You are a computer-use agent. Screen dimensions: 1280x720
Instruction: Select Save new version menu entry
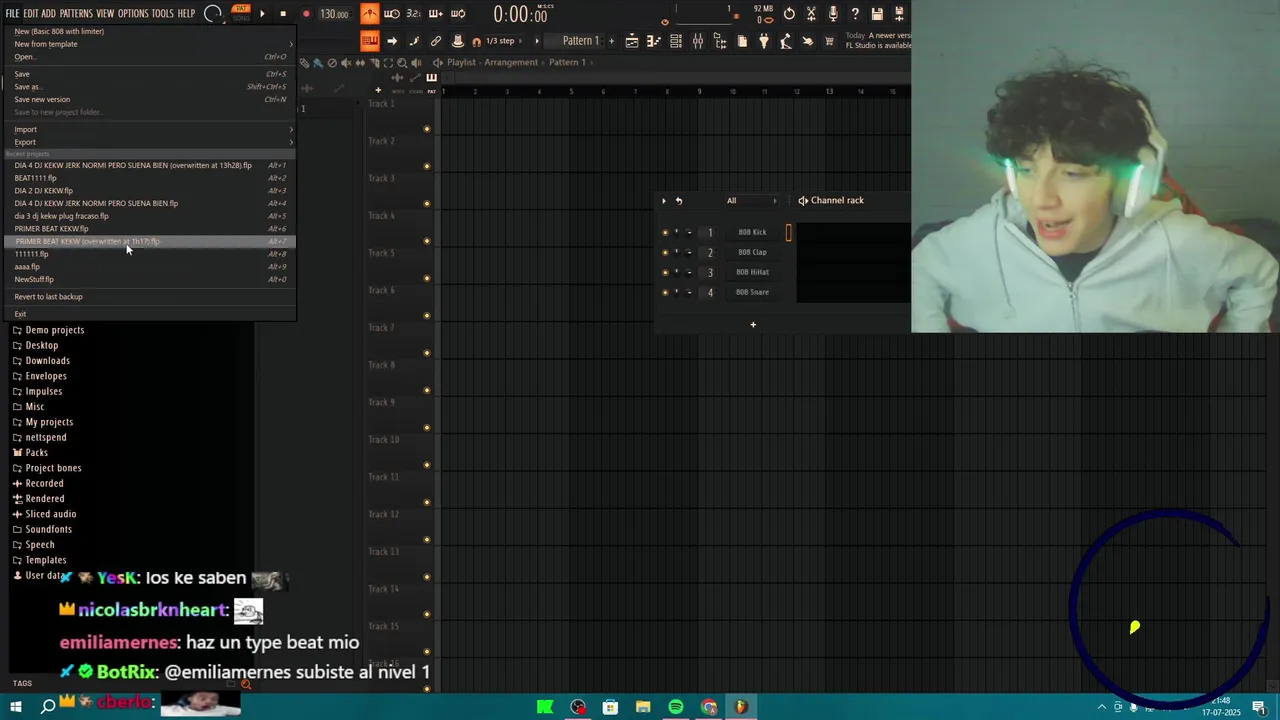(150, 99)
